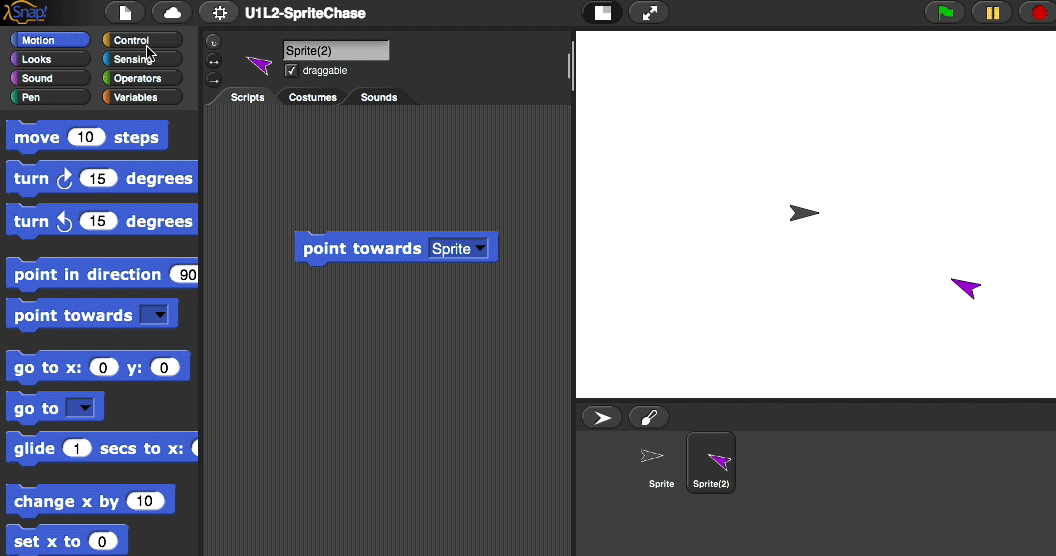Select the Sensing palette category

tap(142, 59)
